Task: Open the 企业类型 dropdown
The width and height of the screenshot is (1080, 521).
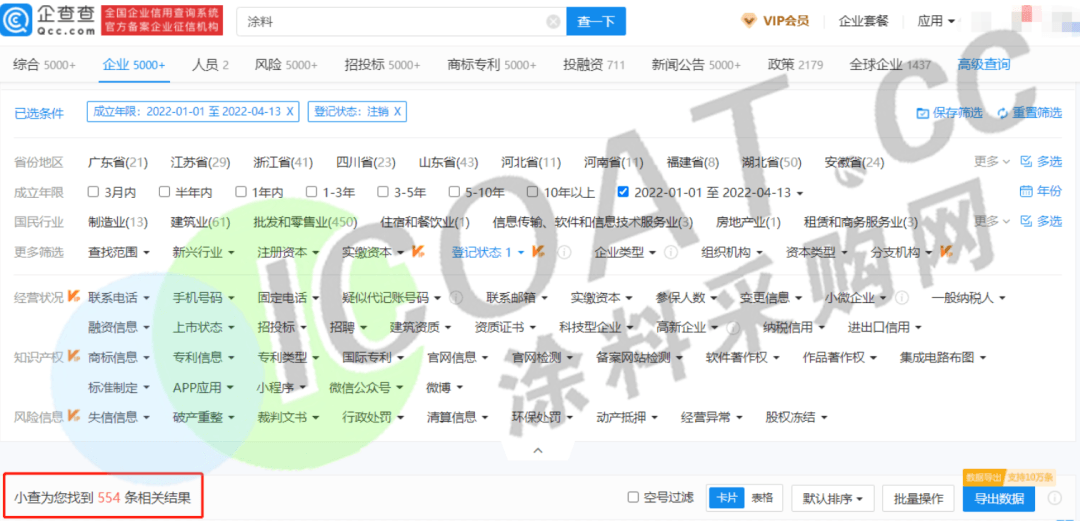Action: click(x=625, y=253)
